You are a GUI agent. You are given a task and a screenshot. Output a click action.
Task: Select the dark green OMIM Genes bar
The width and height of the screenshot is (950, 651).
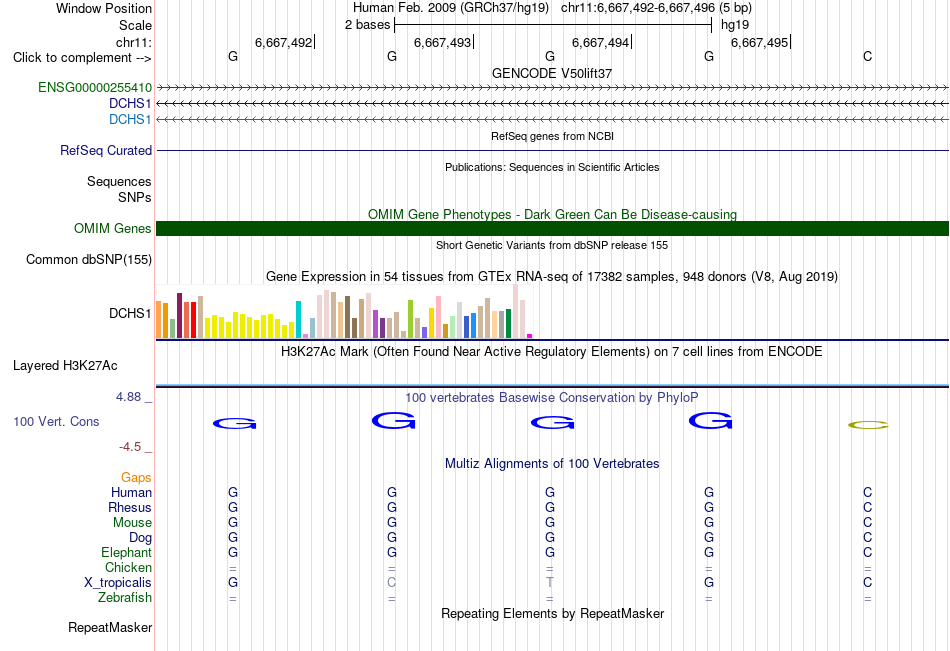point(552,229)
